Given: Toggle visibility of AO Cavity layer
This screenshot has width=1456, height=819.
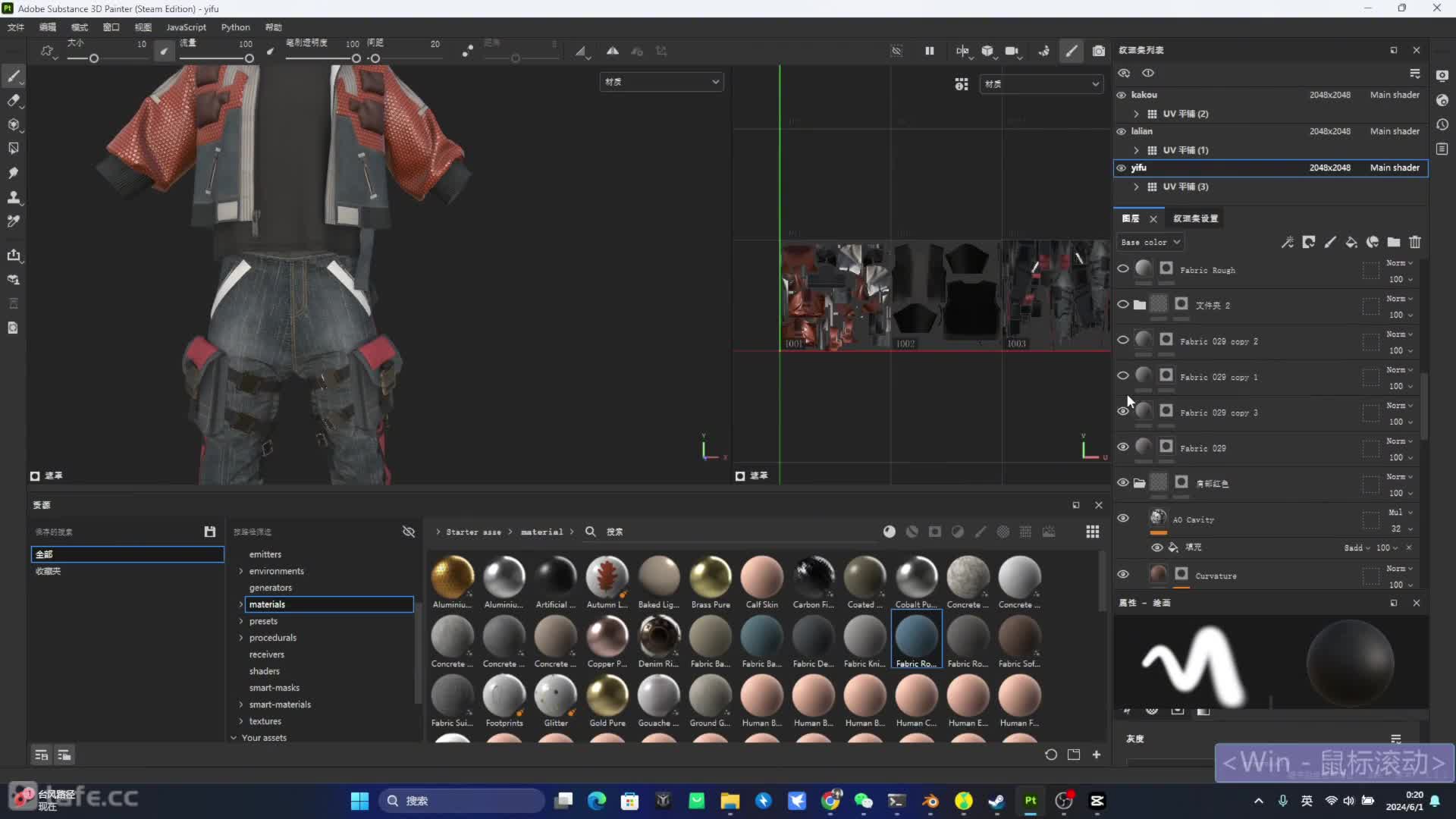Looking at the screenshot, I should pos(1123,518).
